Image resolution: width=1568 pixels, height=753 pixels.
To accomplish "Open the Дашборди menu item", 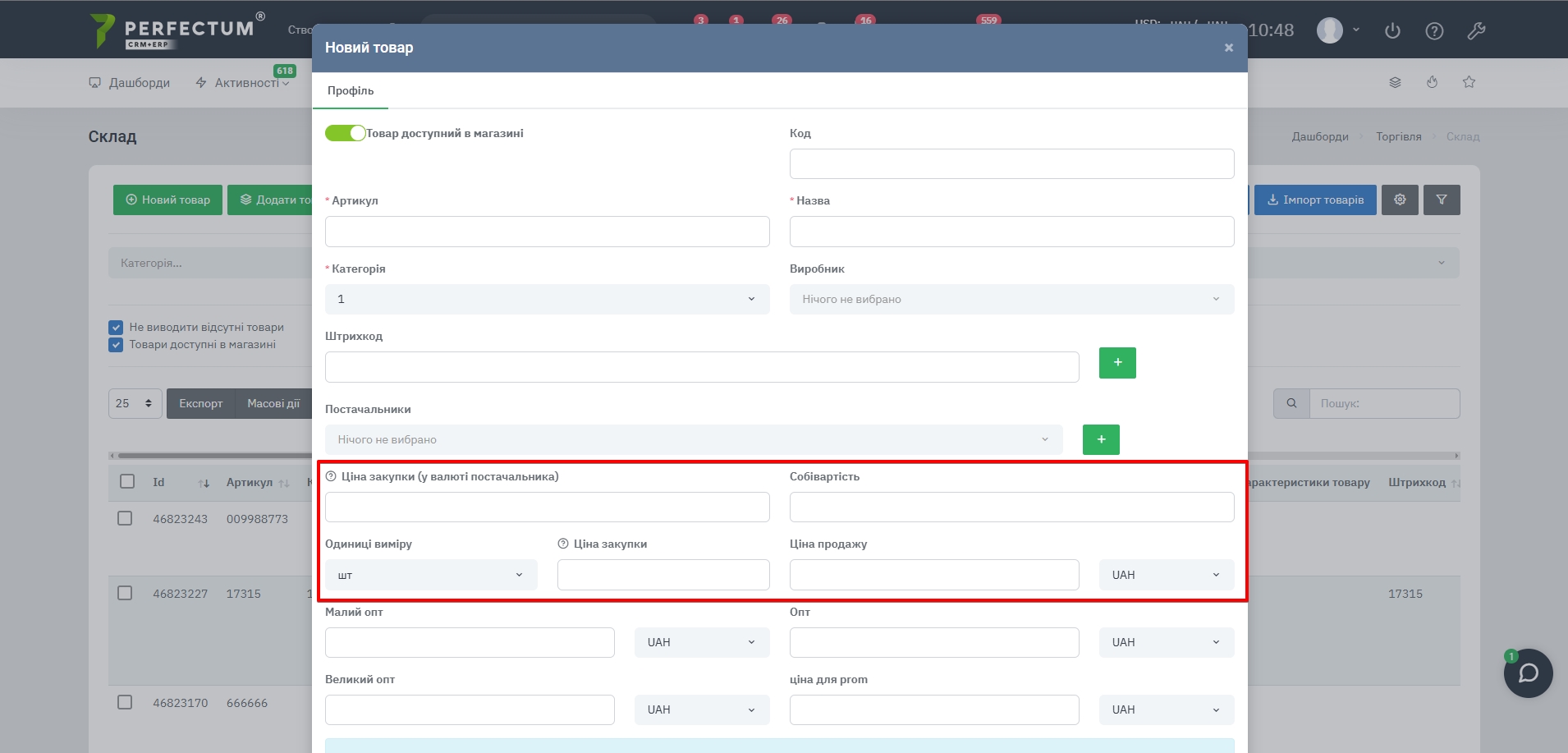I will (130, 83).
